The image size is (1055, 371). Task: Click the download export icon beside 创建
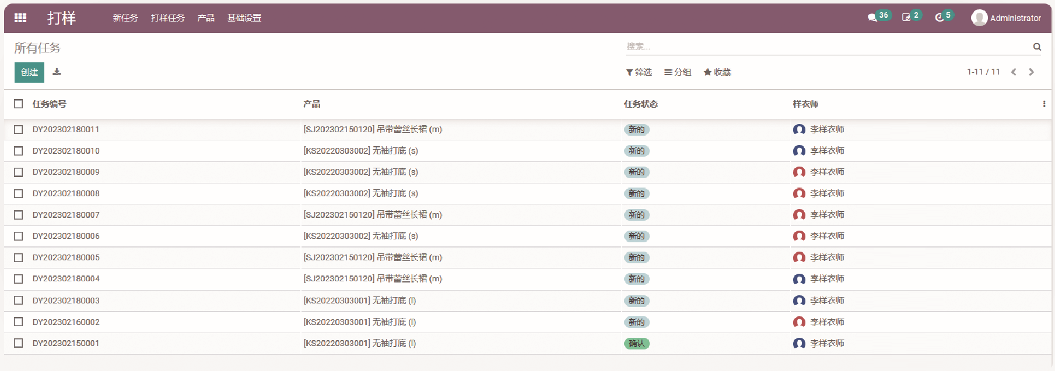pos(57,72)
